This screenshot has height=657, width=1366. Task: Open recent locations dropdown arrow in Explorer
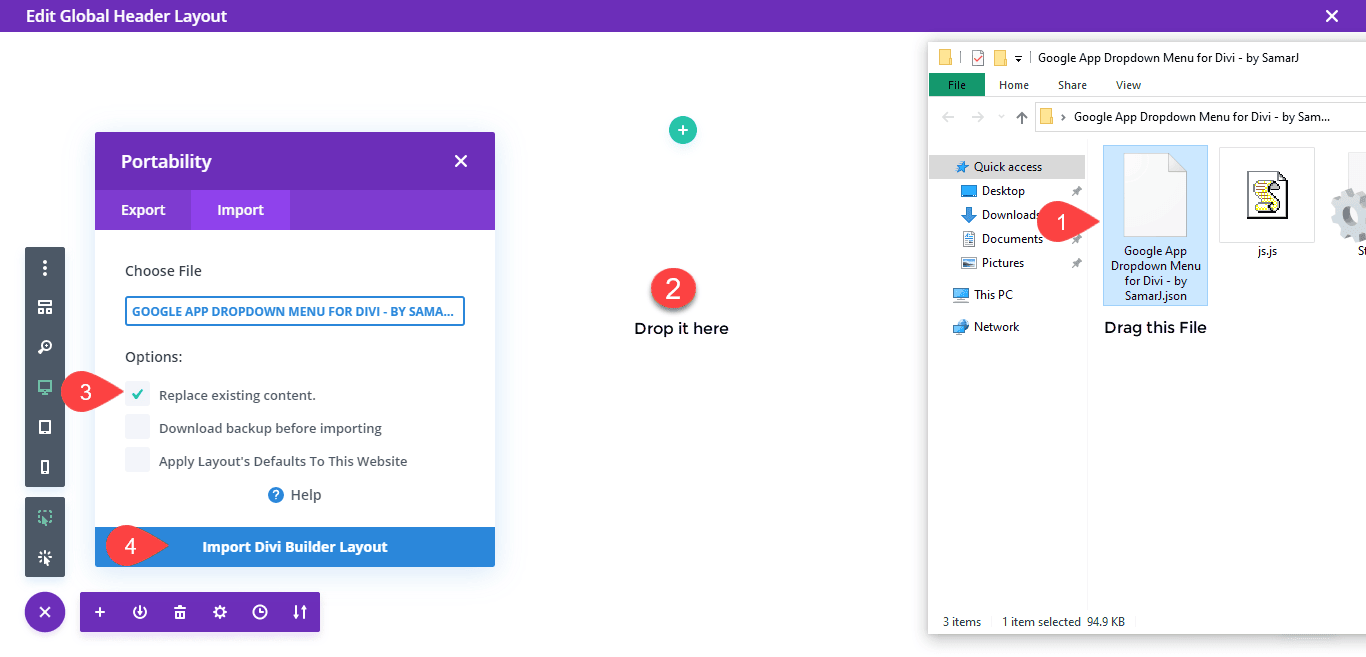[x=1002, y=117]
